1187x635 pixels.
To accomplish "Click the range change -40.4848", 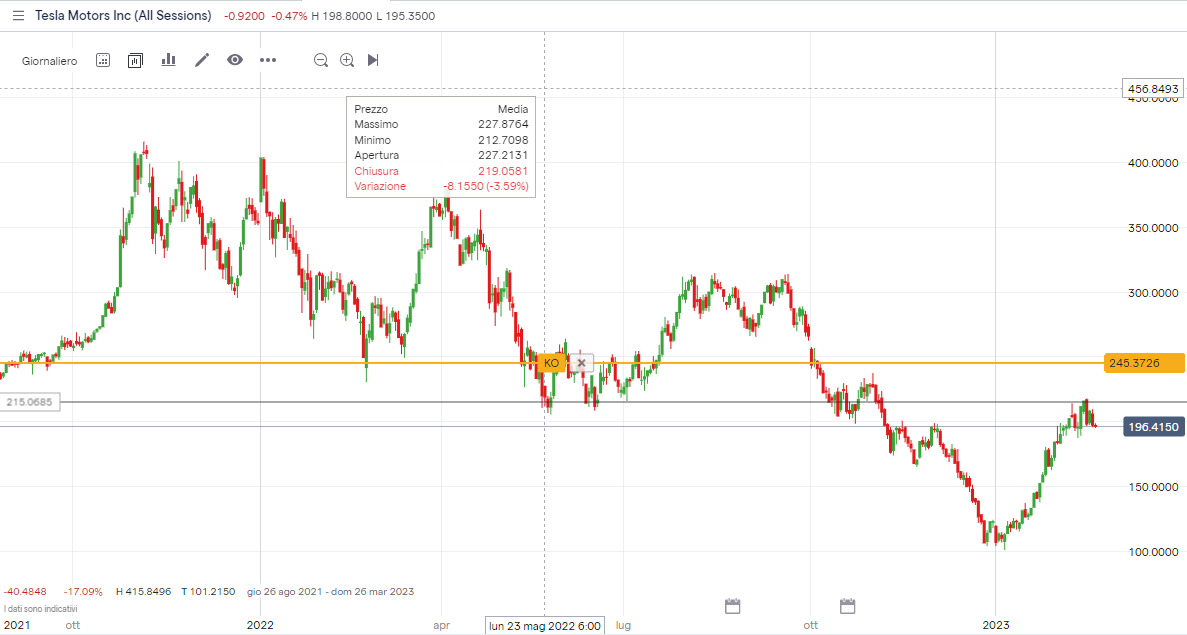I will pos(25,592).
